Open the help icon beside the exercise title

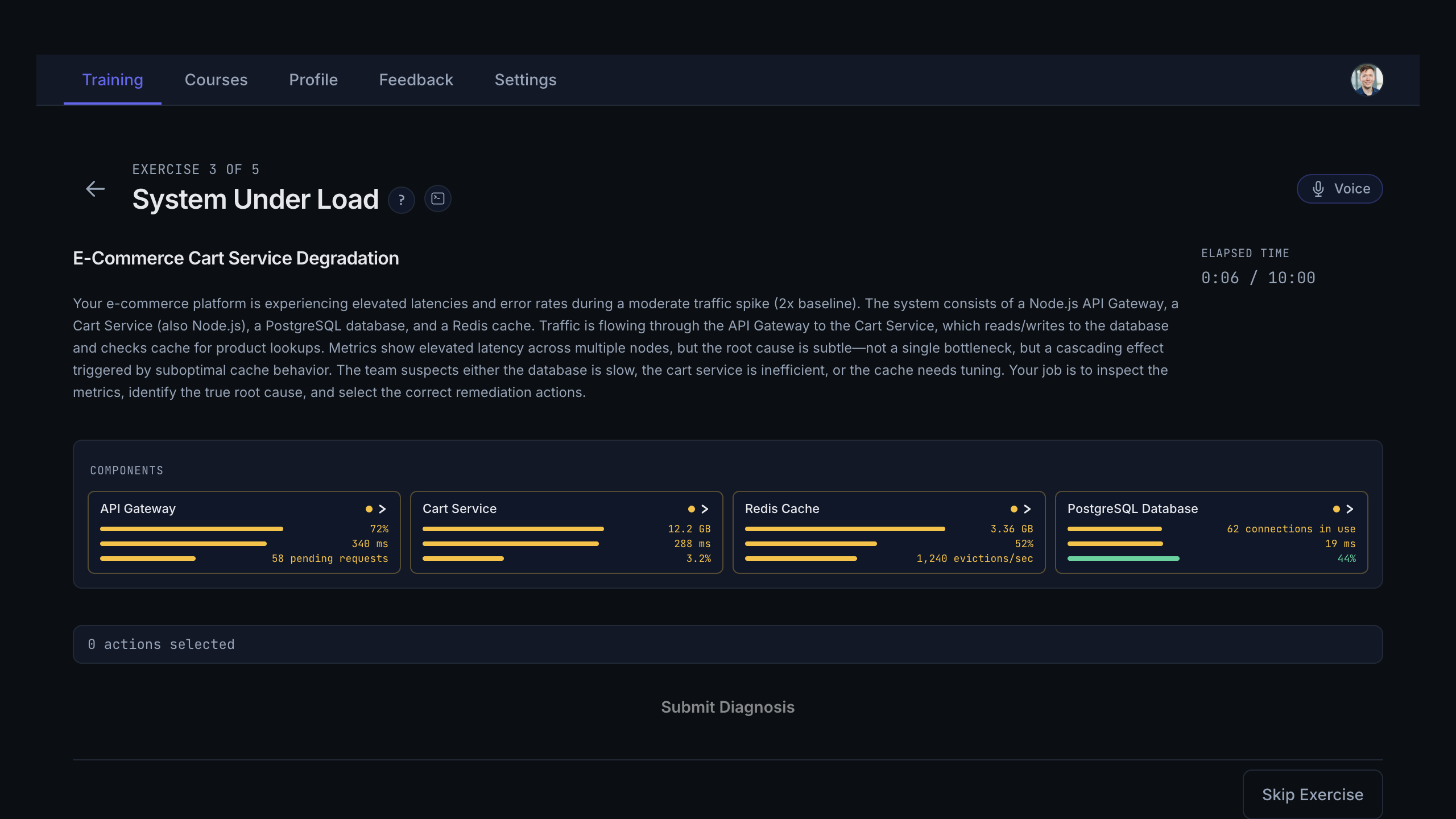click(x=402, y=200)
